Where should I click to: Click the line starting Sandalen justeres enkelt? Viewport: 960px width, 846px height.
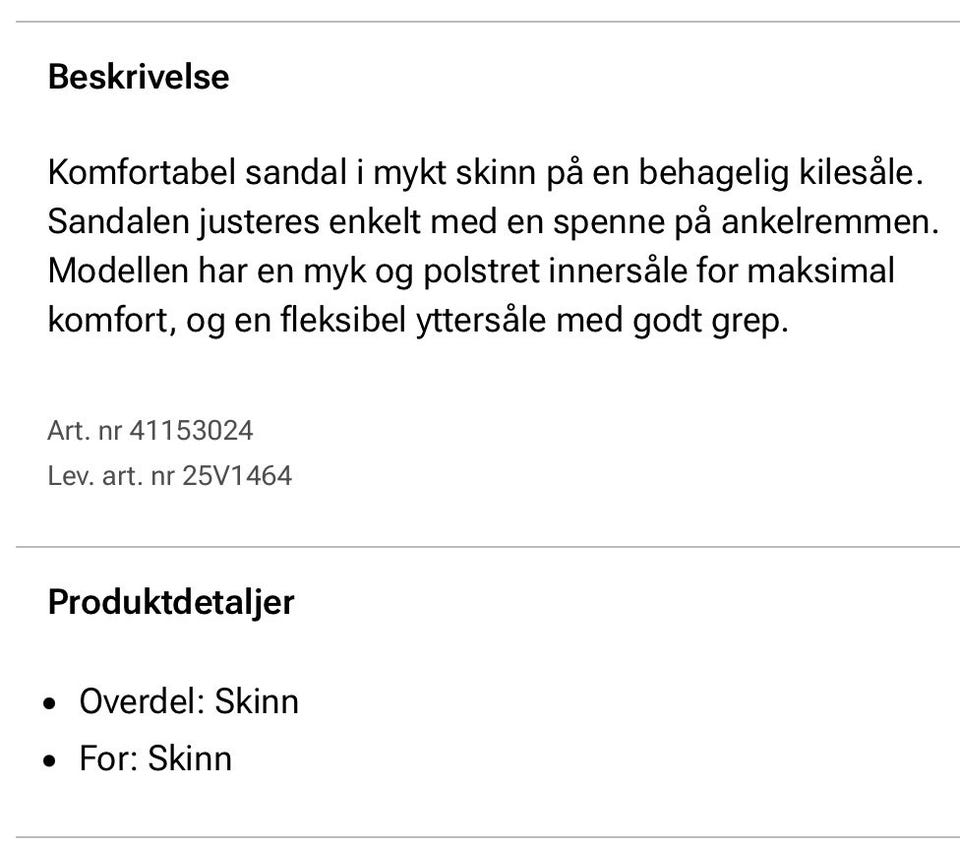493,222
